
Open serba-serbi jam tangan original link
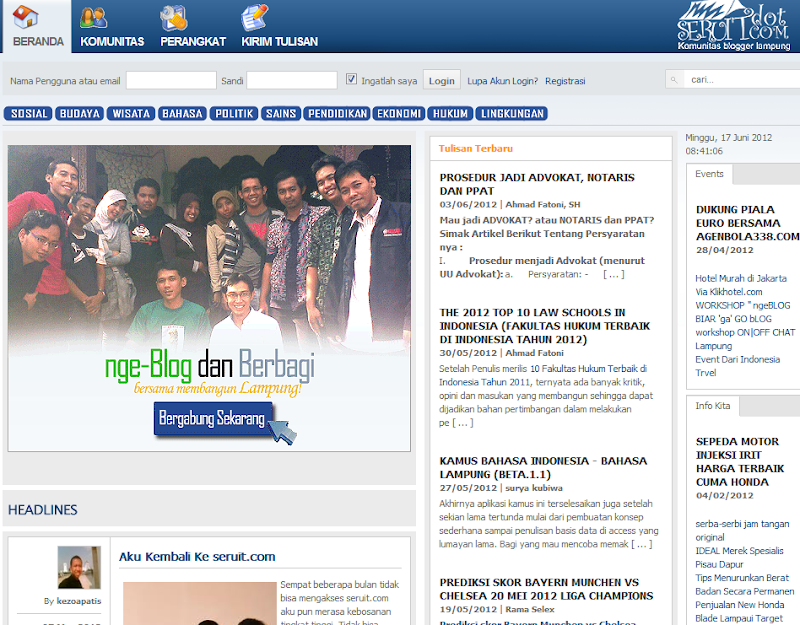742,531
